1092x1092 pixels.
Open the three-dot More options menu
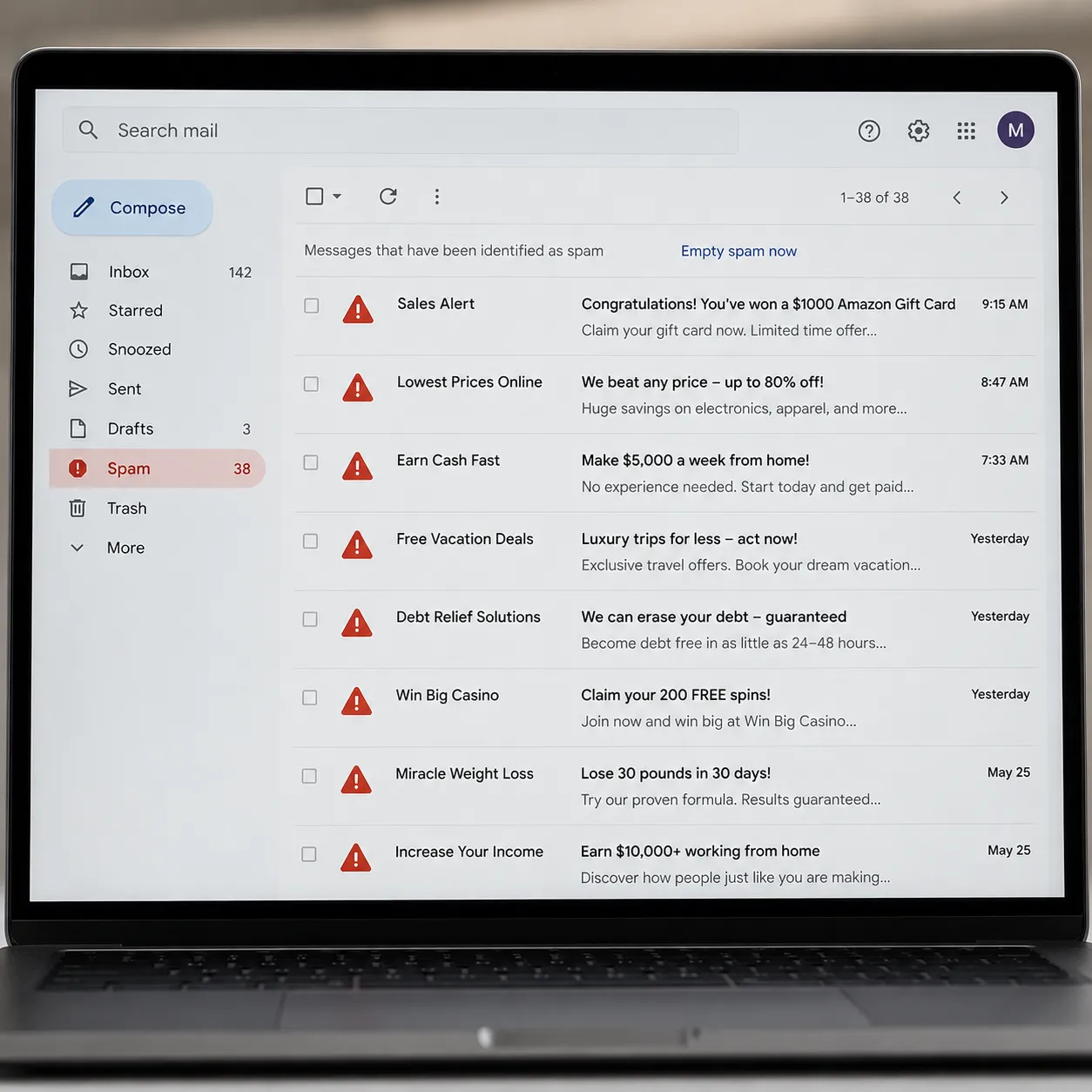coord(437,197)
